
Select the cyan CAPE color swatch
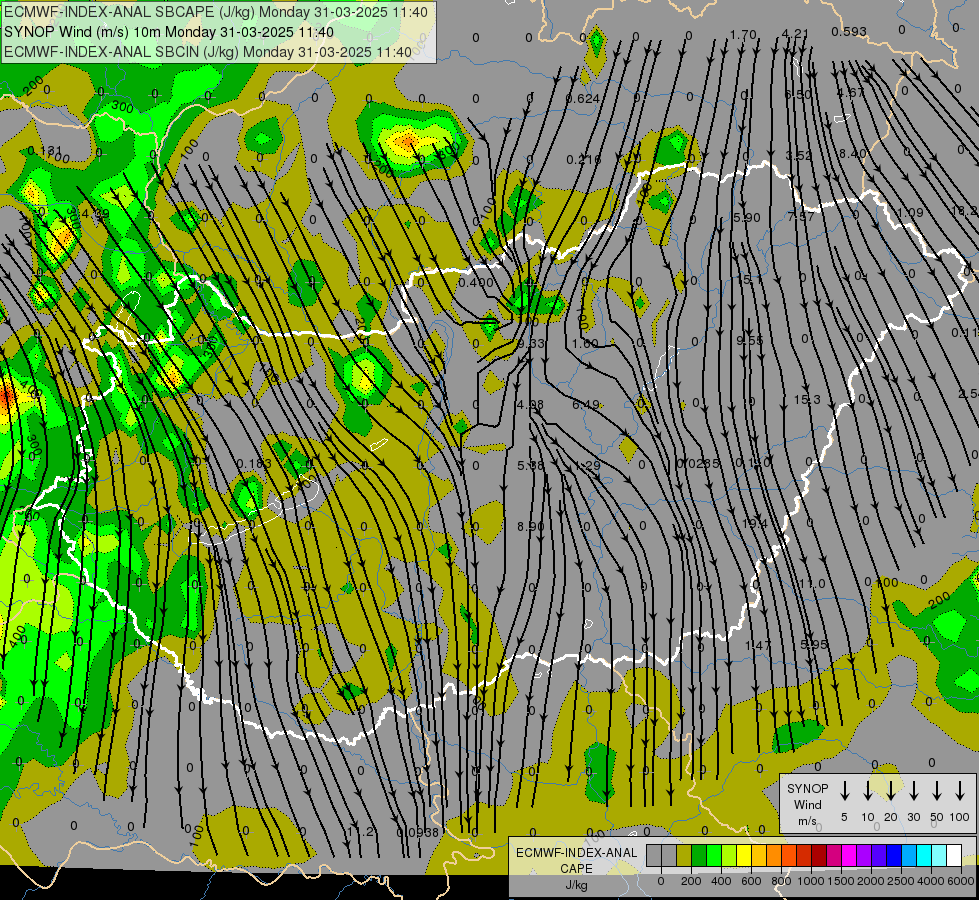coord(923,855)
